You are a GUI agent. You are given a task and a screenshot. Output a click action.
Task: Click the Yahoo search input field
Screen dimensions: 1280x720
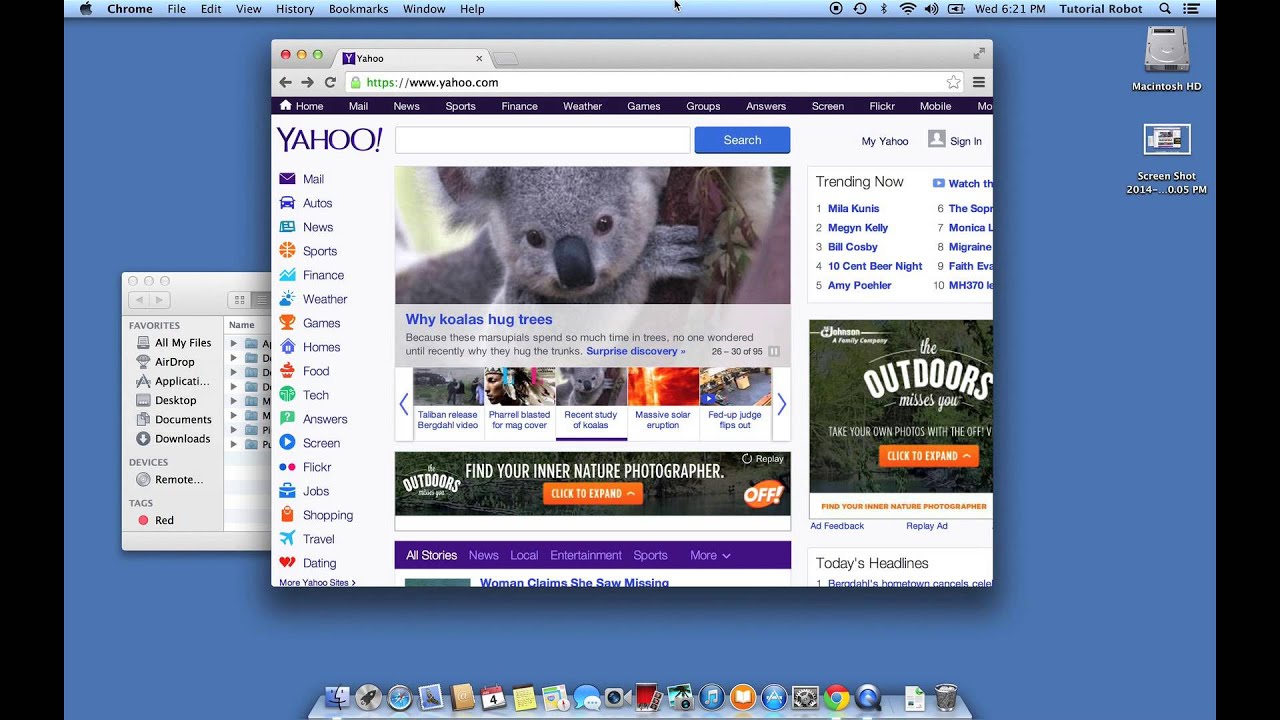click(543, 140)
